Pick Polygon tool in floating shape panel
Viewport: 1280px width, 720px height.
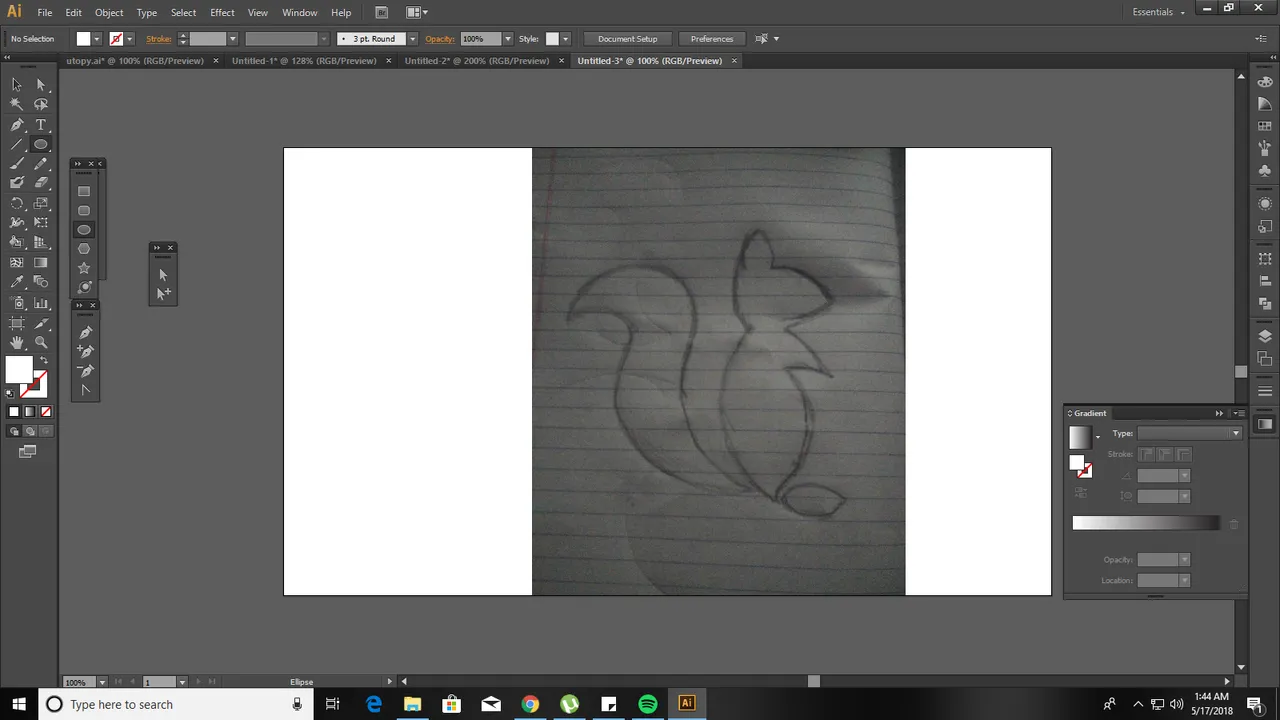(x=84, y=249)
